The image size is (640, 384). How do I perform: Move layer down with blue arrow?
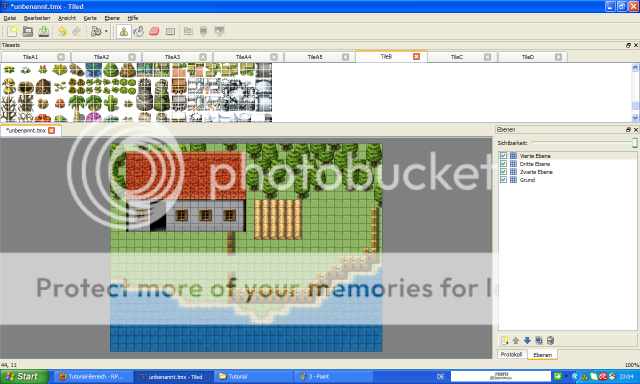tap(527, 340)
